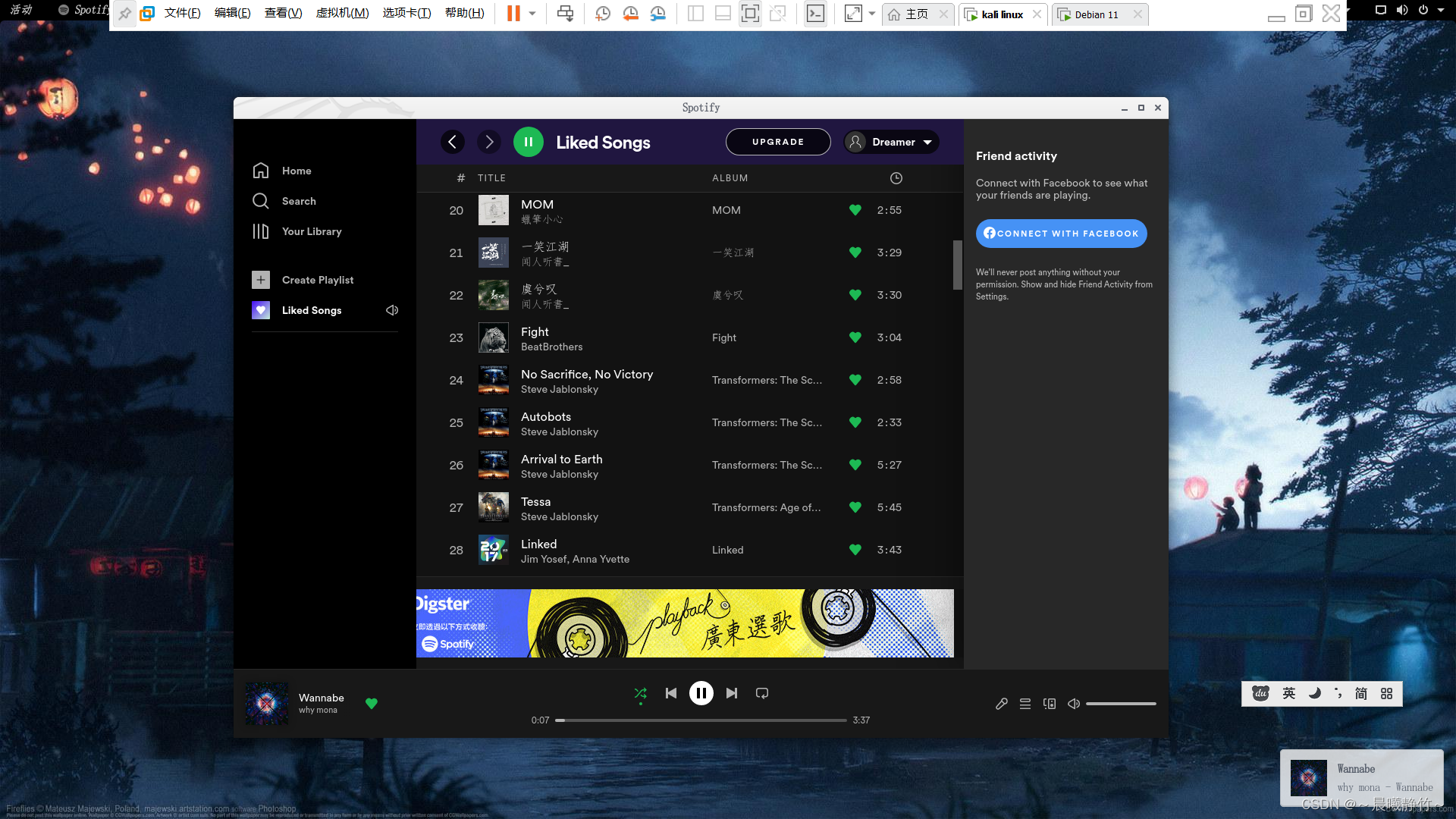Unlike the Autobots track heart
This screenshot has width=1456, height=819.
pos(855,422)
